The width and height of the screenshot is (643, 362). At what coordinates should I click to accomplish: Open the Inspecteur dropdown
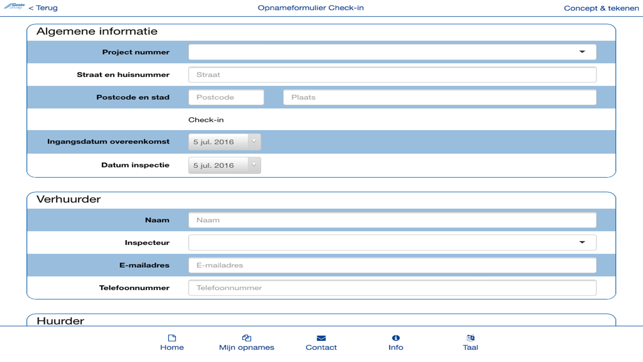392,242
